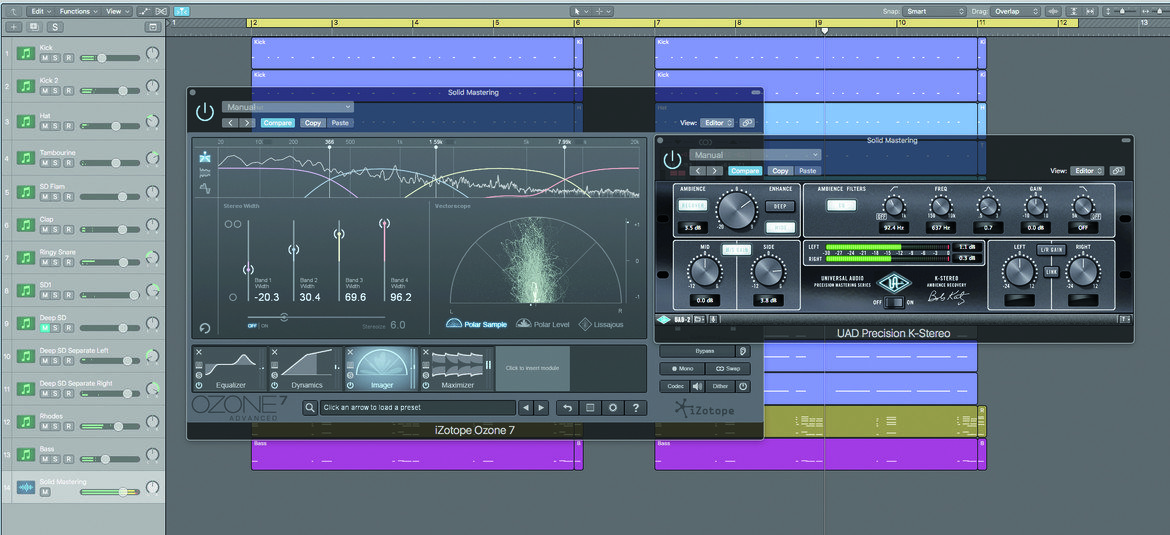Click Compare in the Ozone window
This screenshot has width=1170, height=535.
point(278,123)
